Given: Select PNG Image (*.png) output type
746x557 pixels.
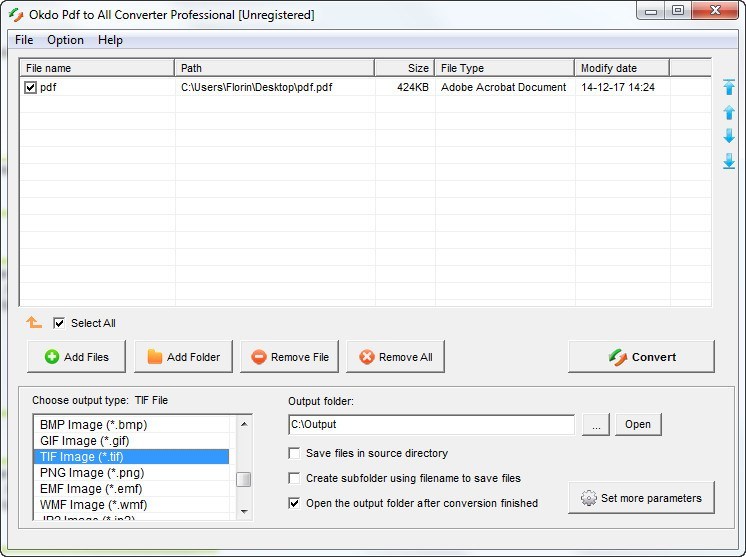Looking at the screenshot, I should click(x=131, y=473).
